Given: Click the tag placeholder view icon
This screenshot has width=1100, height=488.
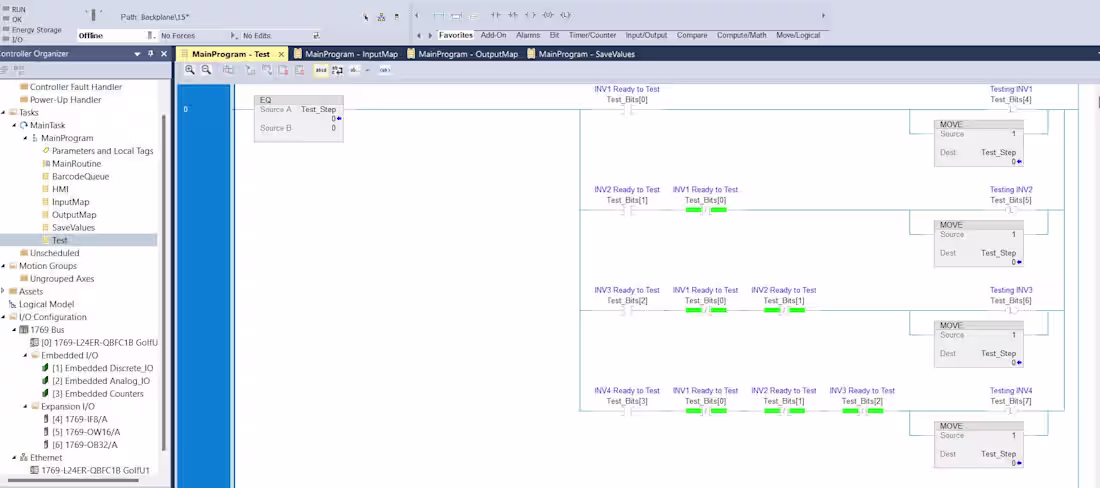Looking at the screenshot, I should (384, 69).
